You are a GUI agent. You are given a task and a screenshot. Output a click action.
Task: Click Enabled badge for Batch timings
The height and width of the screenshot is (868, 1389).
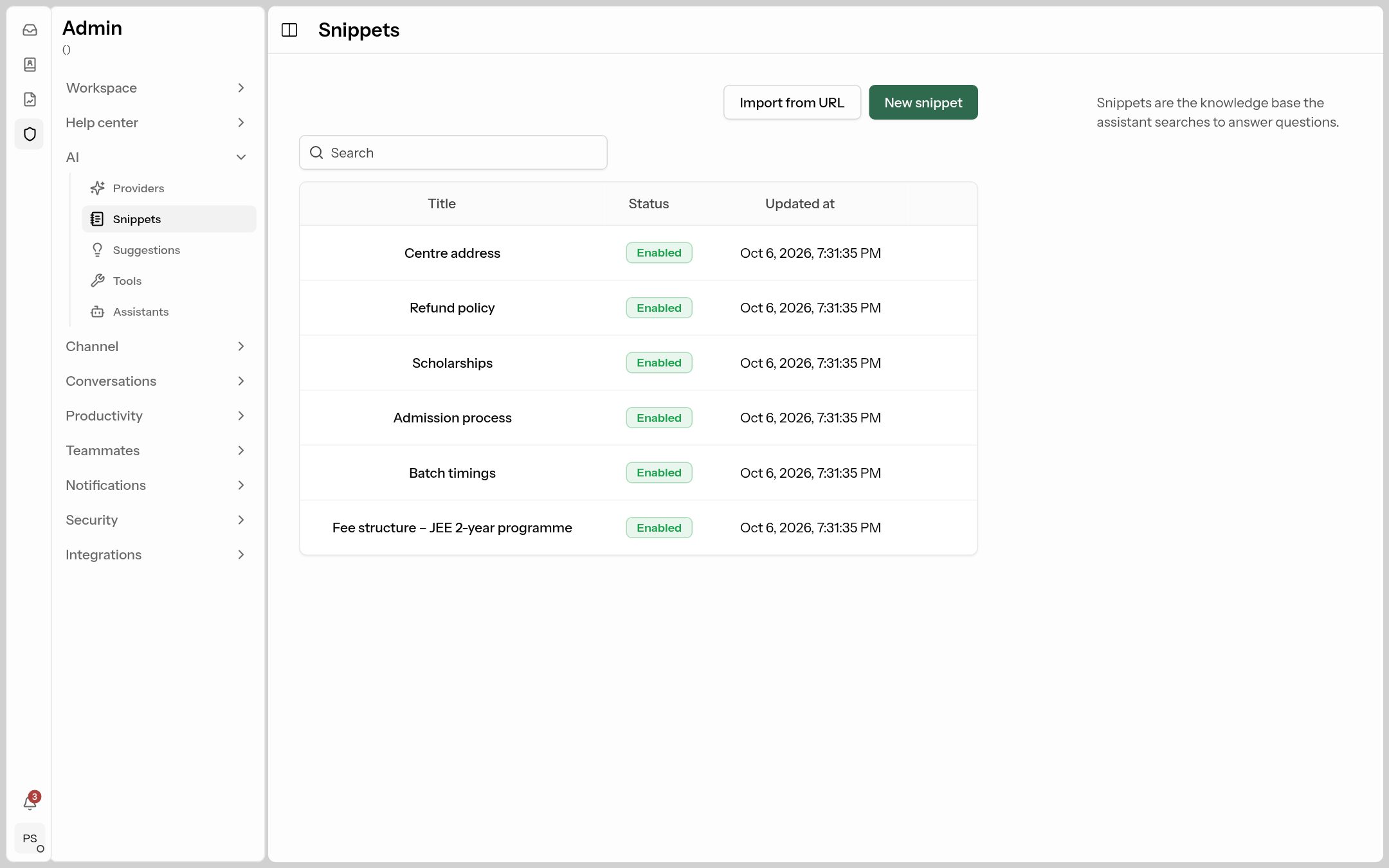(x=659, y=473)
